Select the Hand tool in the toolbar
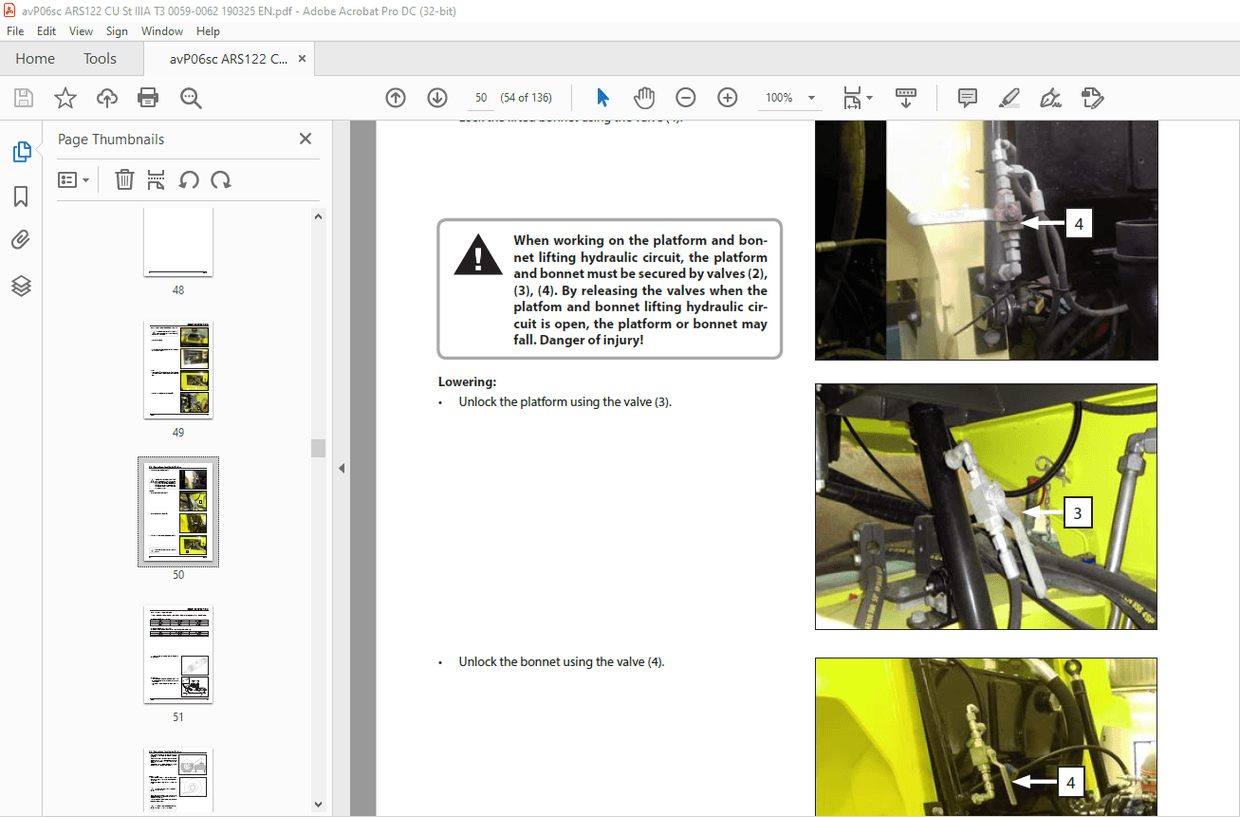Viewport: 1240px width, 817px height. point(644,97)
